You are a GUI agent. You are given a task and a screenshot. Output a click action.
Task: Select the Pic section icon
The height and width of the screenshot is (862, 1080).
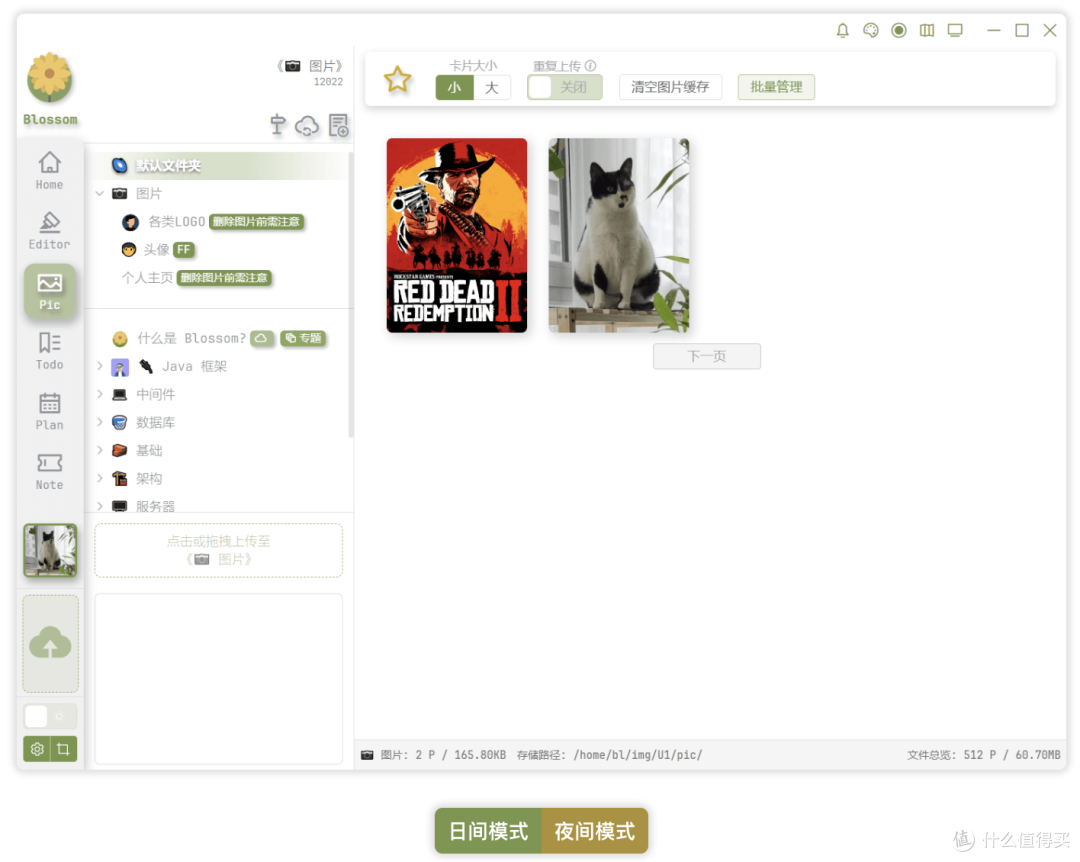point(50,291)
